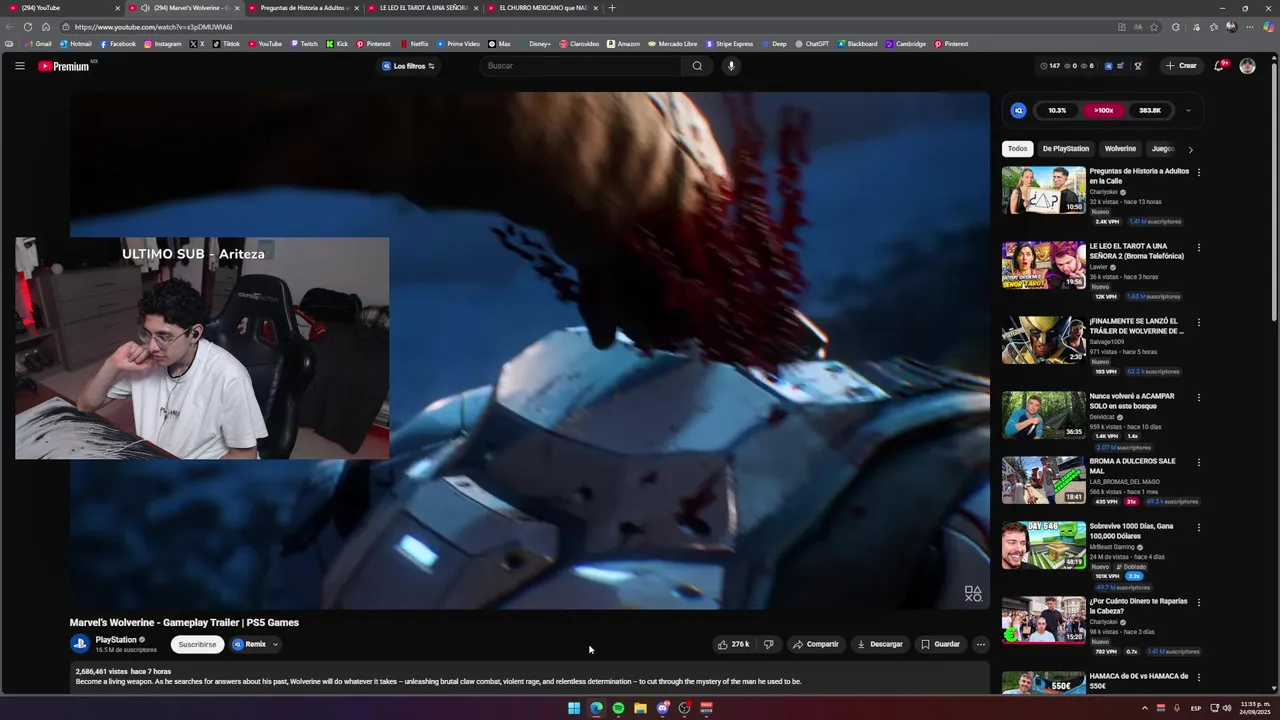Share the video via Compartir
The image size is (1280, 720).
tap(816, 644)
